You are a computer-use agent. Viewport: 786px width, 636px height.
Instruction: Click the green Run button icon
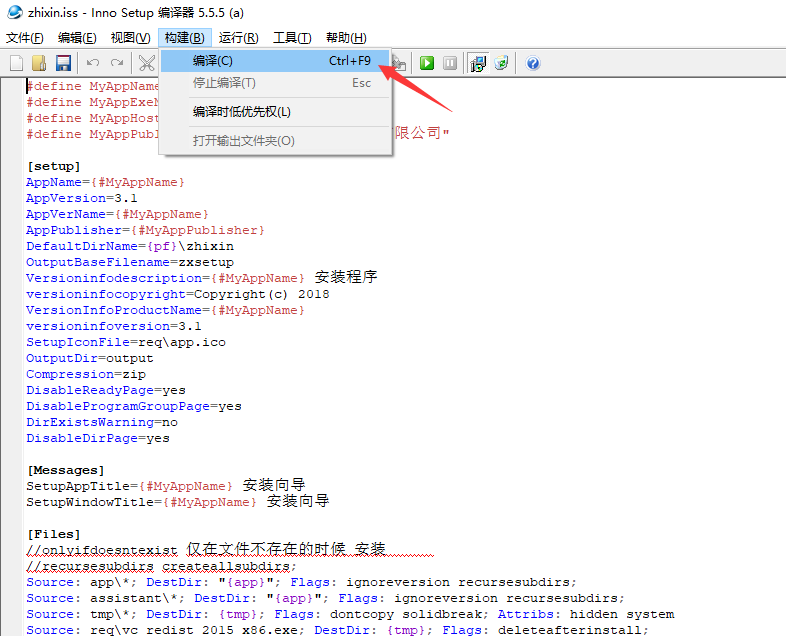[427, 63]
